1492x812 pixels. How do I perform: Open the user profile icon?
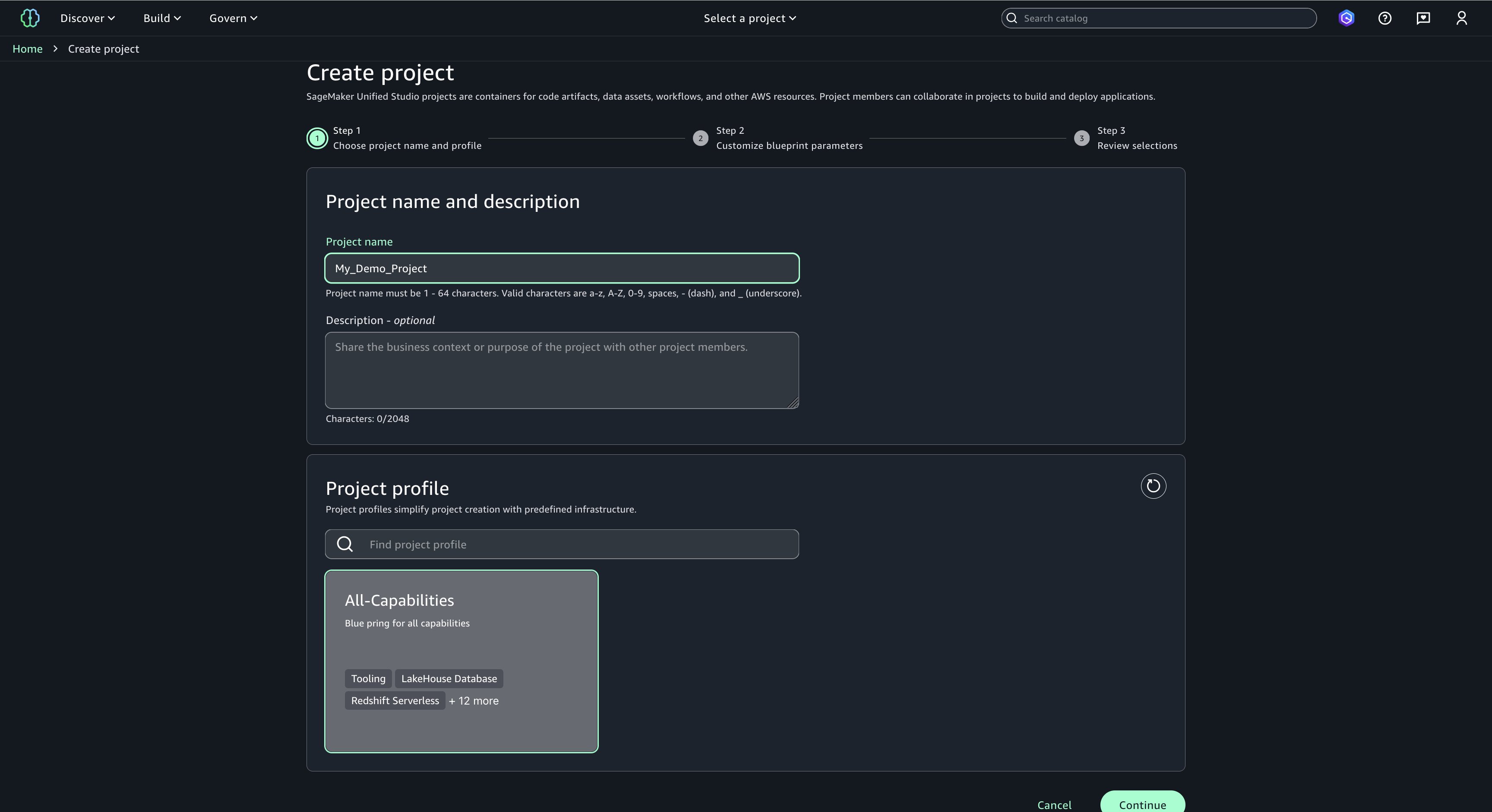click(x=1461, y=18)
